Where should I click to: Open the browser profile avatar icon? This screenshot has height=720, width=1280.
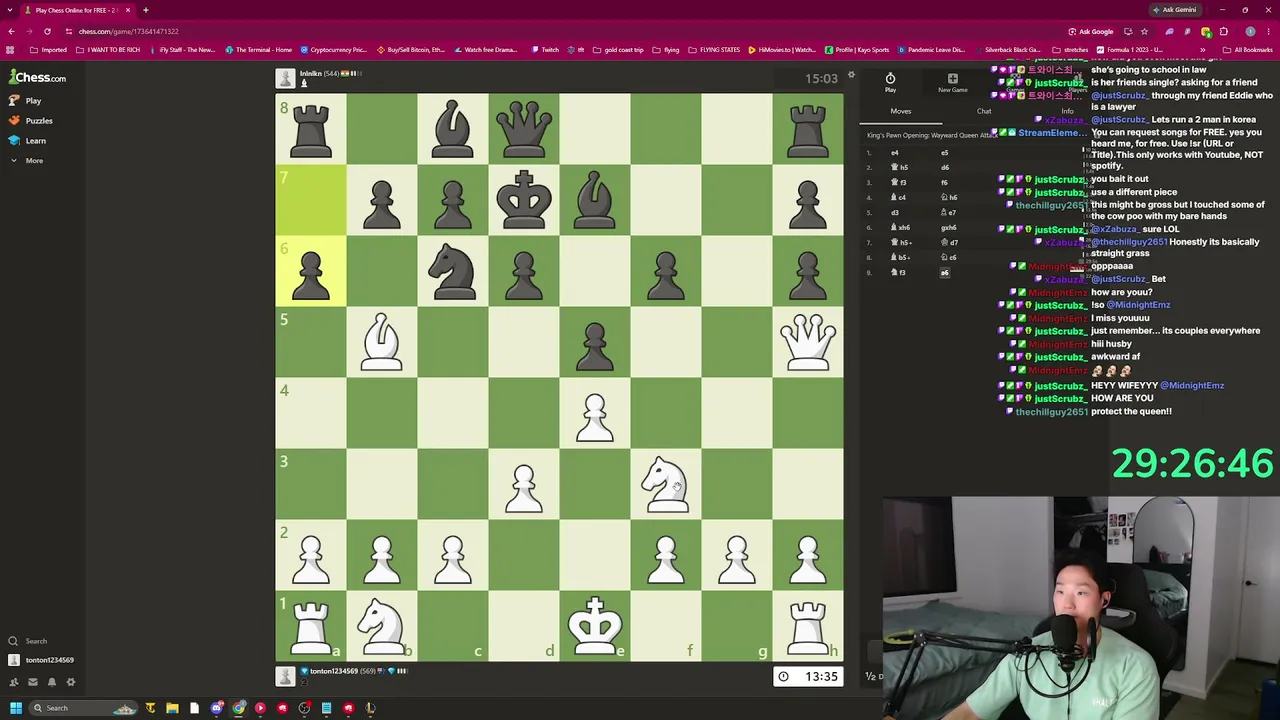pos(1250,31)
